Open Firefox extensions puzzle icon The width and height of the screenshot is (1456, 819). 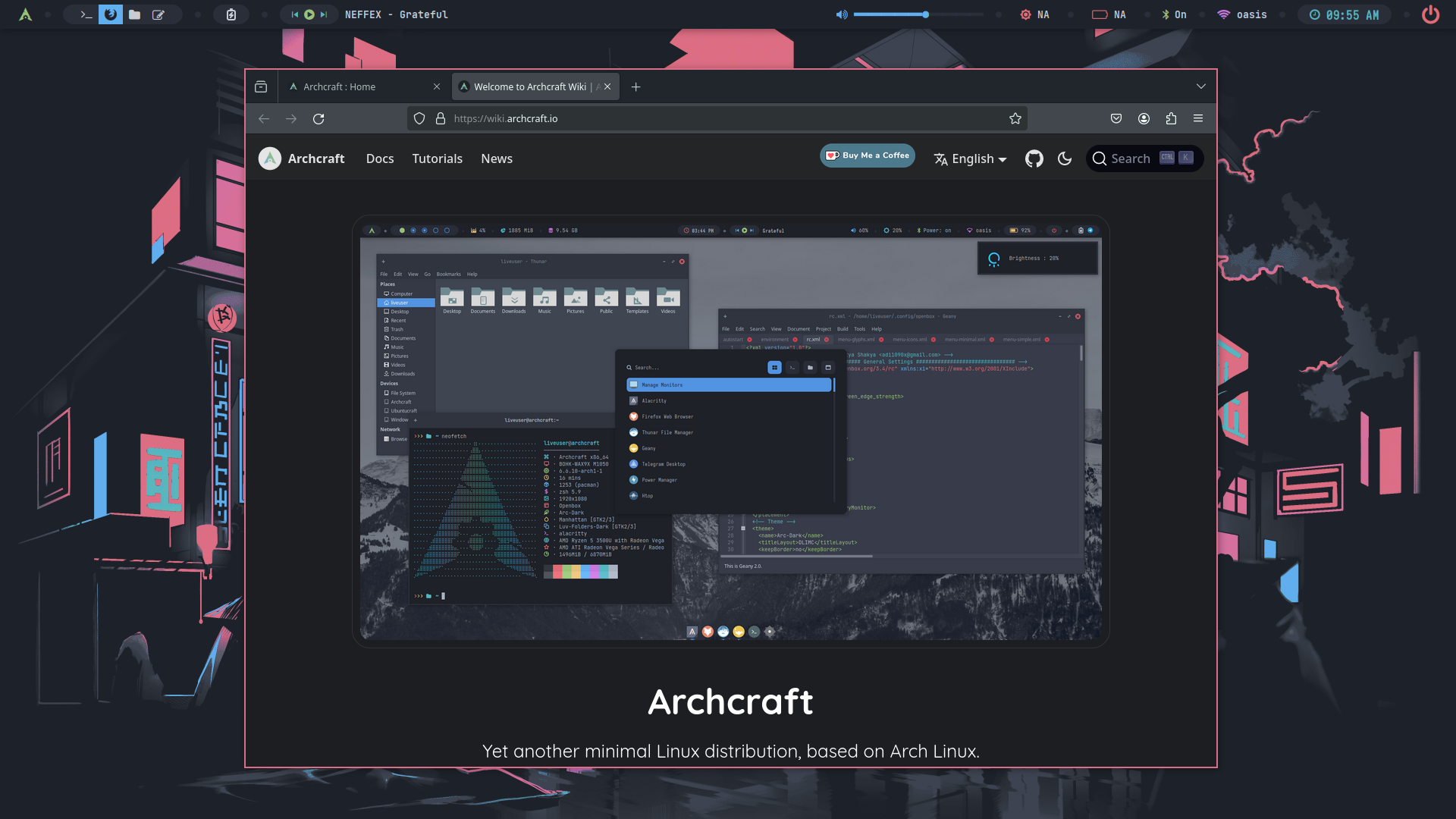[1171, 118]
